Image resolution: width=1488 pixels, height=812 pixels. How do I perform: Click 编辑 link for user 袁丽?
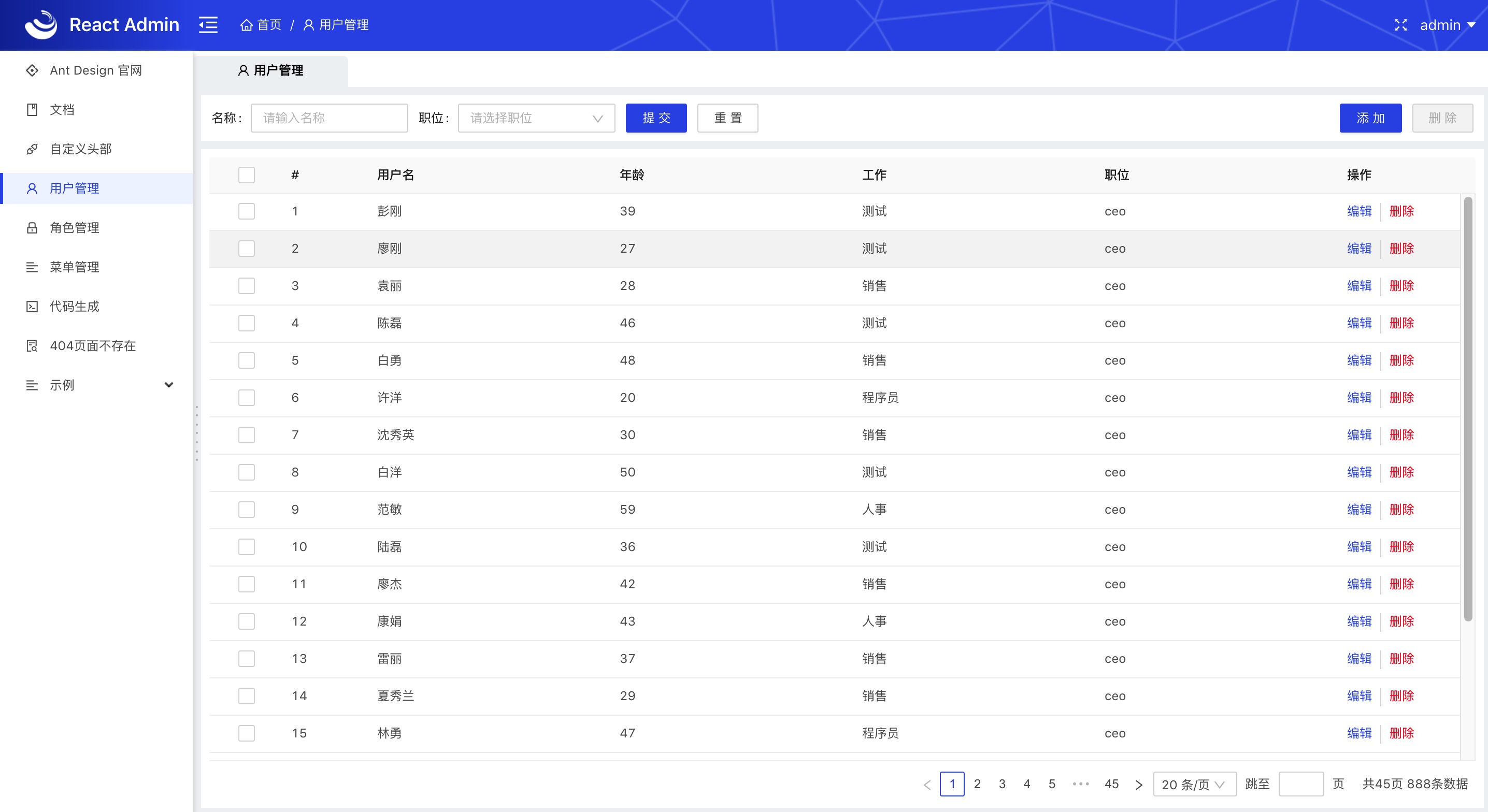[x=1358, y=286]
